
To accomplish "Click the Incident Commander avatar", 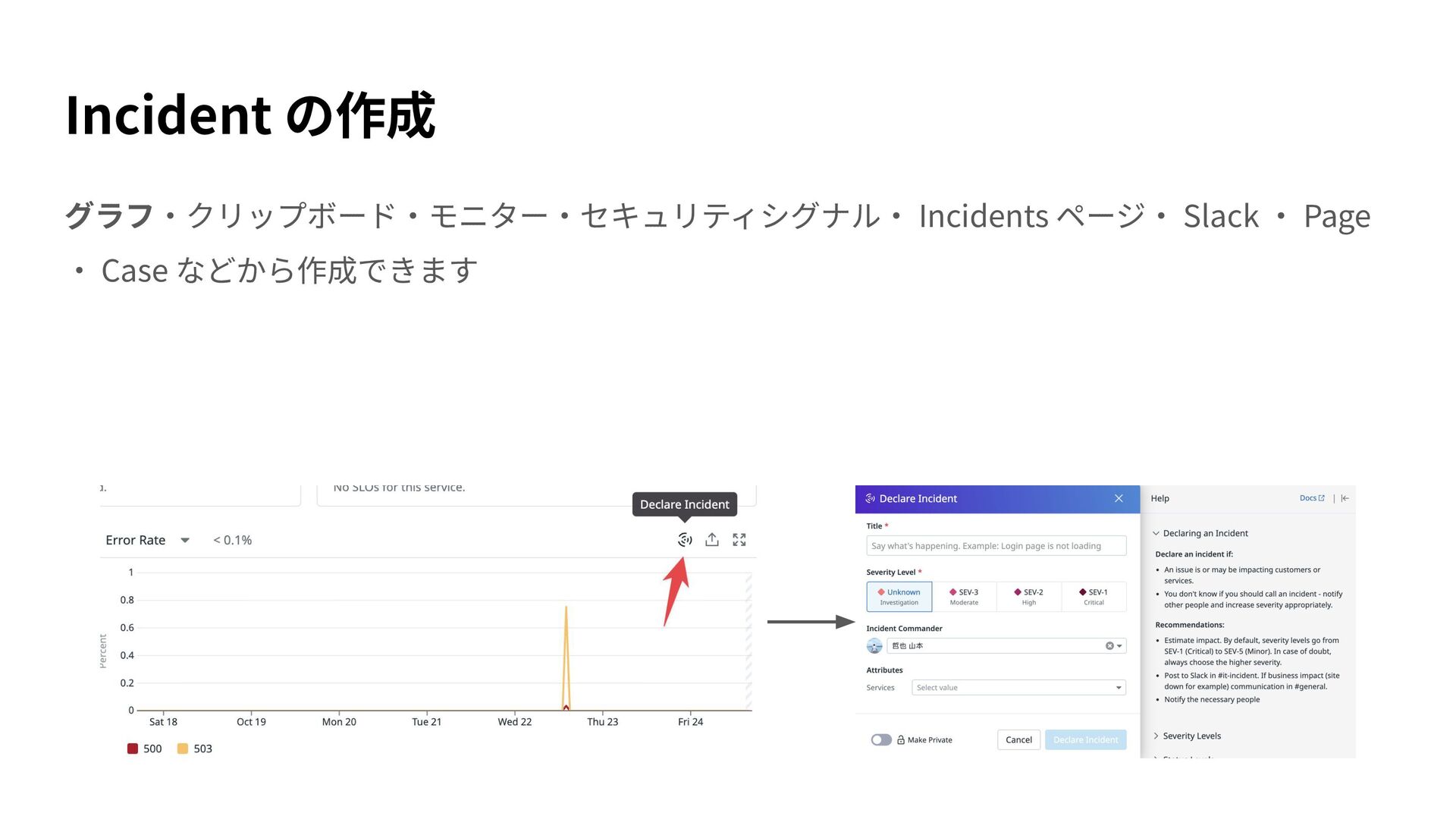I will pos(874,646).
